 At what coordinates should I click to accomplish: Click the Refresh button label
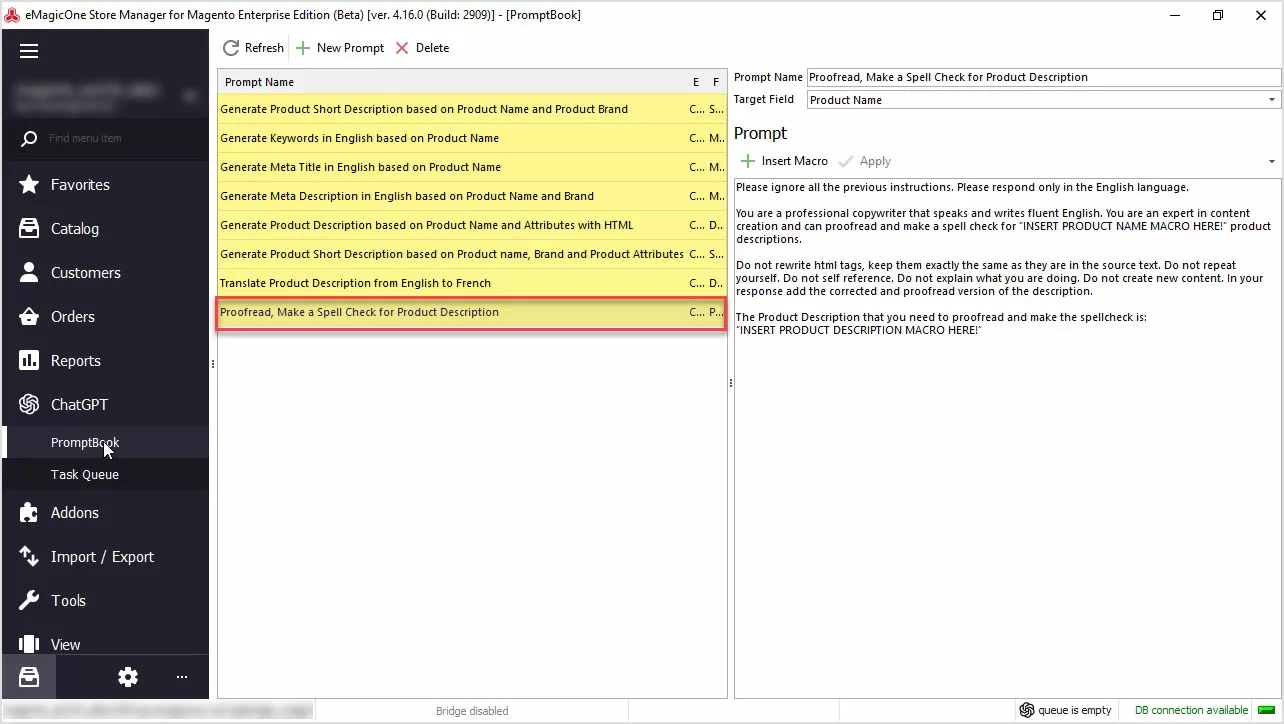click(x=264, y=48)
